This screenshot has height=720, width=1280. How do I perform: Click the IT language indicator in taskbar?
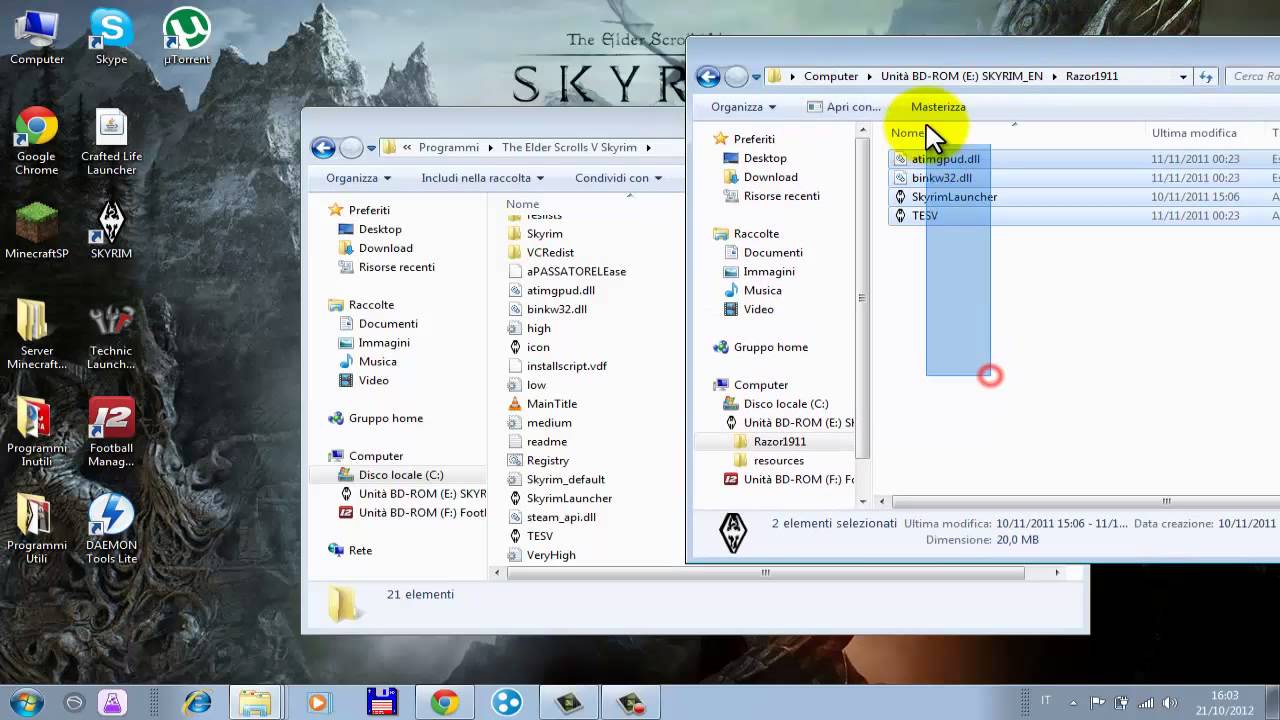point(1046,702)
